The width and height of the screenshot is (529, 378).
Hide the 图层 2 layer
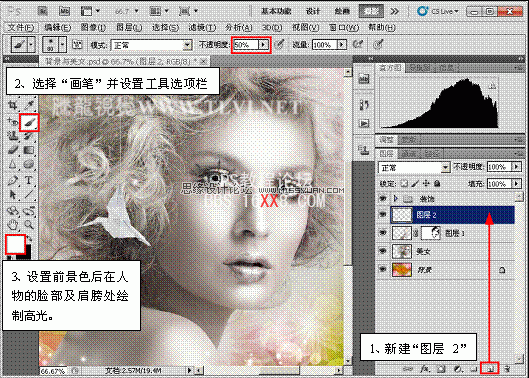(382, 215)
